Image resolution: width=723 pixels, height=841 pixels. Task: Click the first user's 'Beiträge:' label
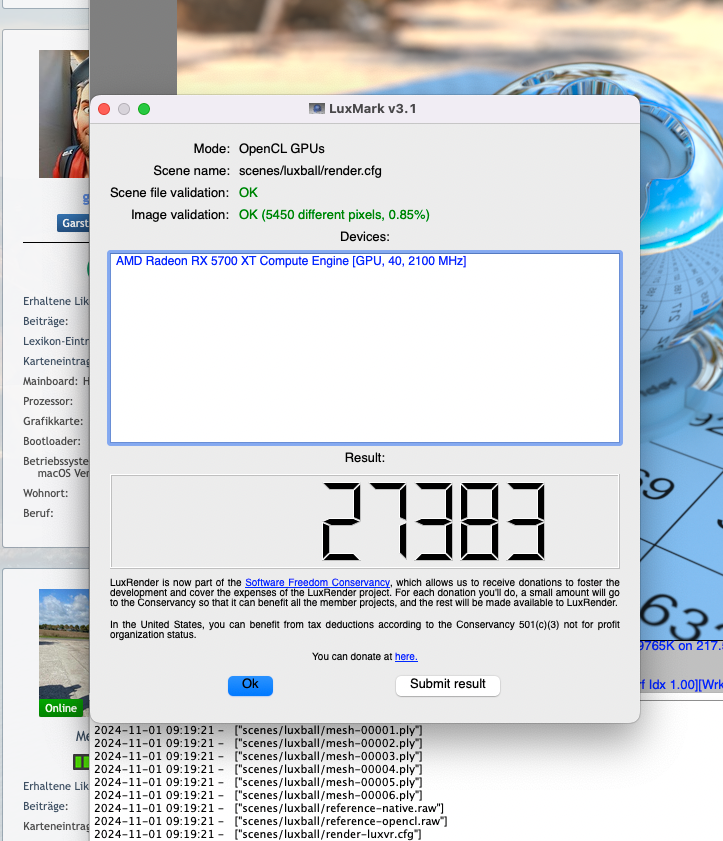pos(46,321)
